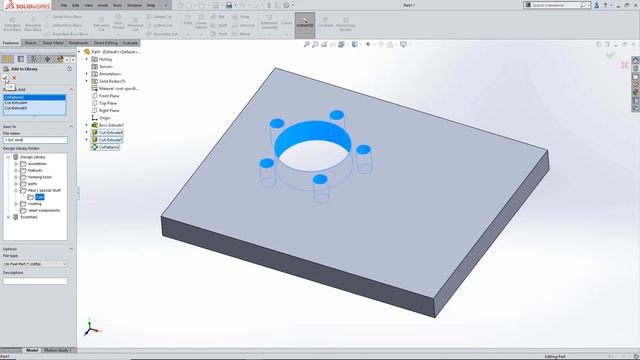Click Extruded Cut ribbon tool
Viewport: 640px width, 360px height.
click(101, 24)
